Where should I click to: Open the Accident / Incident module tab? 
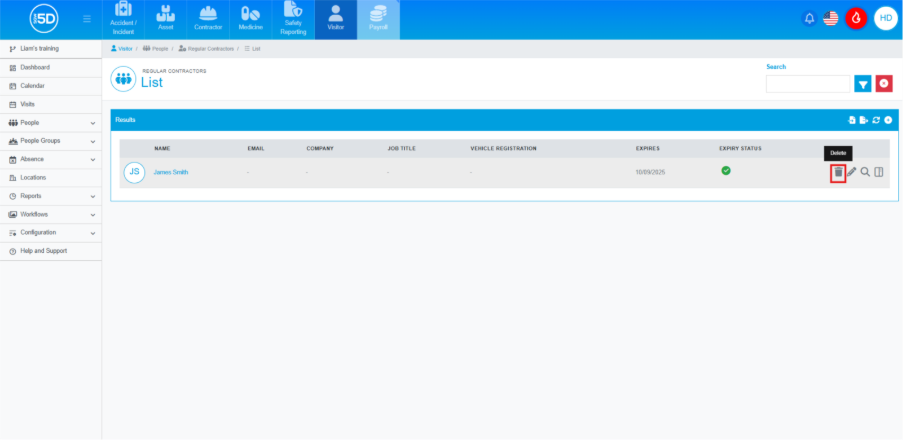pos(123,20)
